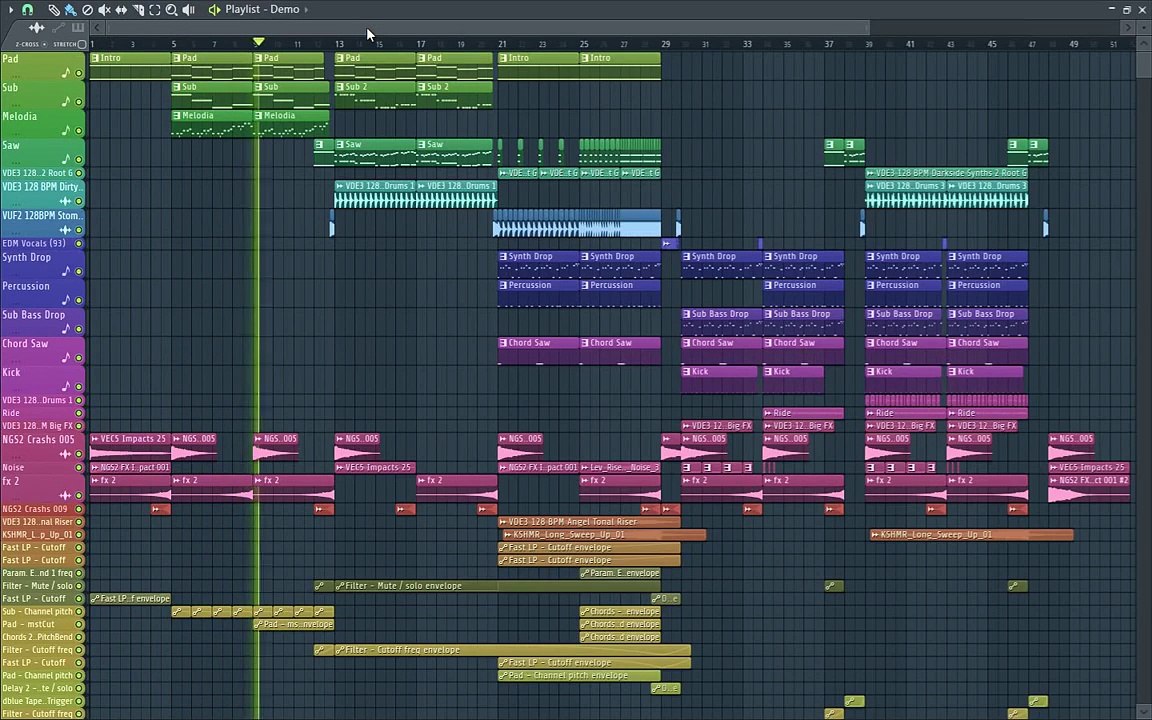The width and height of the screenshot is (1152, 720).
Task: Click the note icon on Percussion track
Action: click(x=66, y=300)
